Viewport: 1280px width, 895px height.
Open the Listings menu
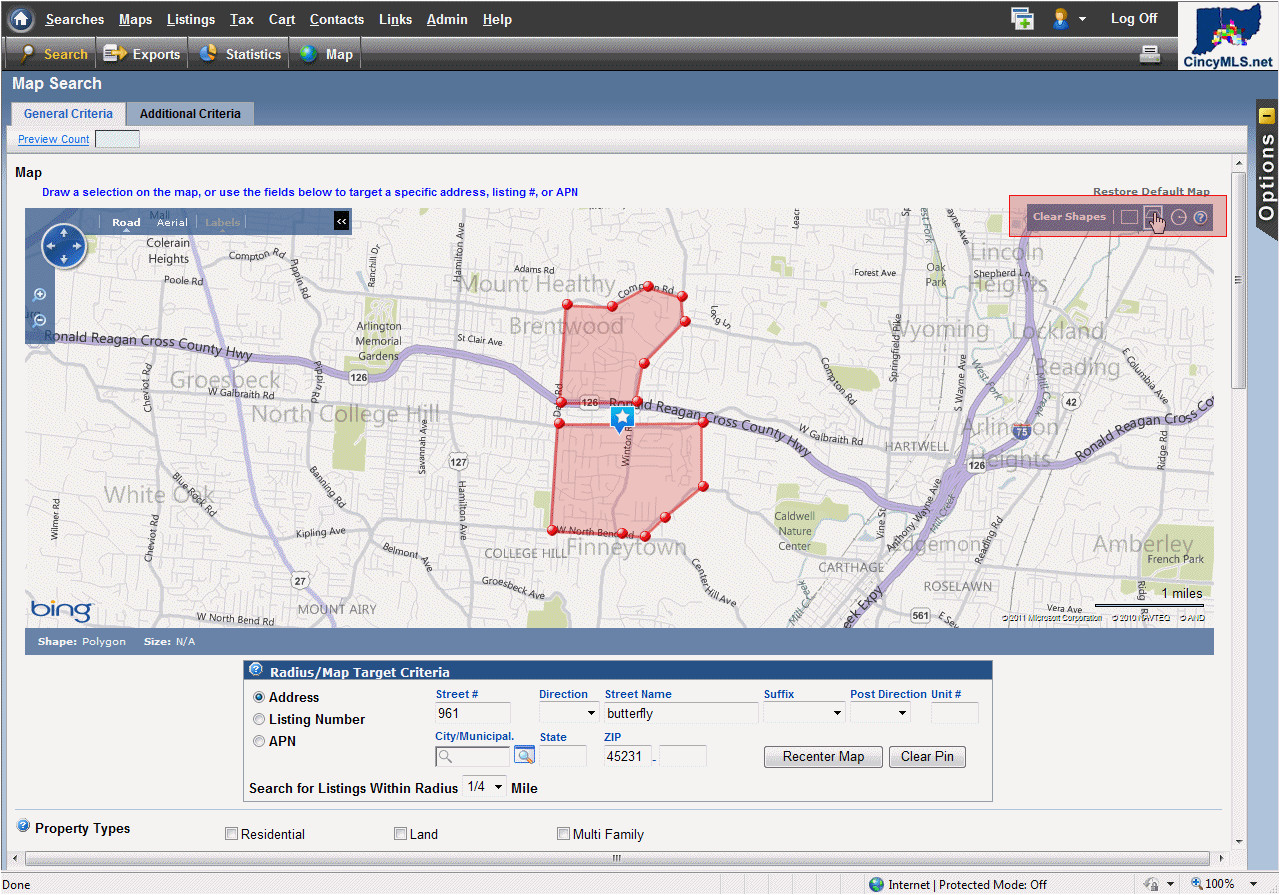click(191, 19)
